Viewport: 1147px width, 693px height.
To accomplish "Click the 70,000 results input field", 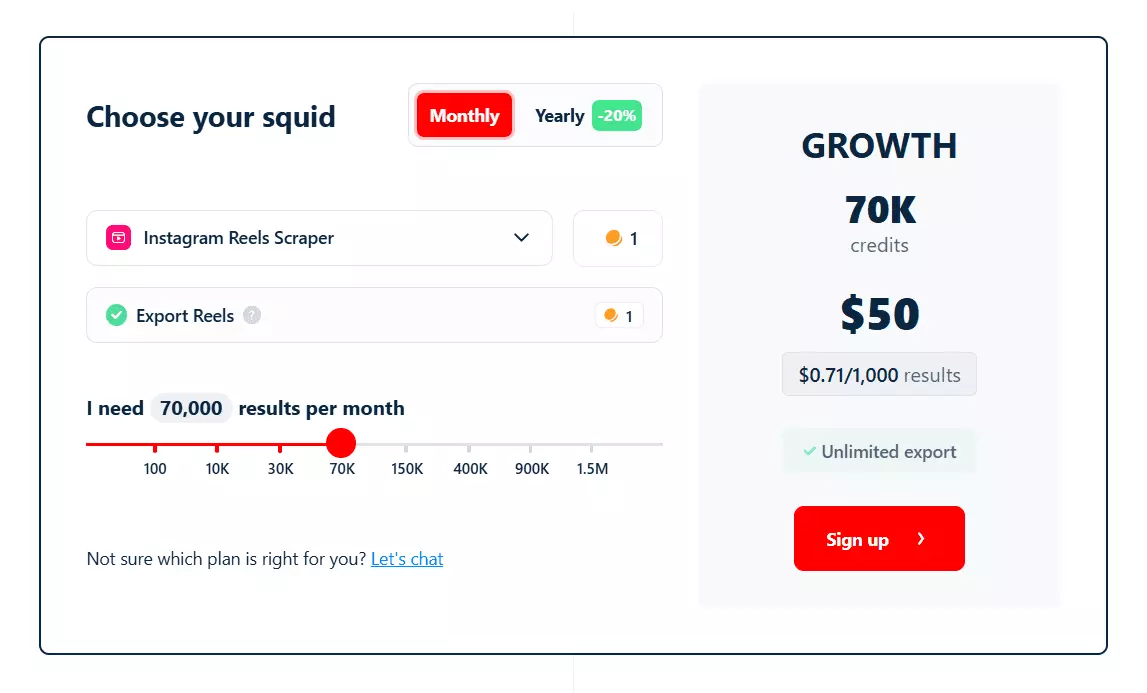I will (191, 408).
